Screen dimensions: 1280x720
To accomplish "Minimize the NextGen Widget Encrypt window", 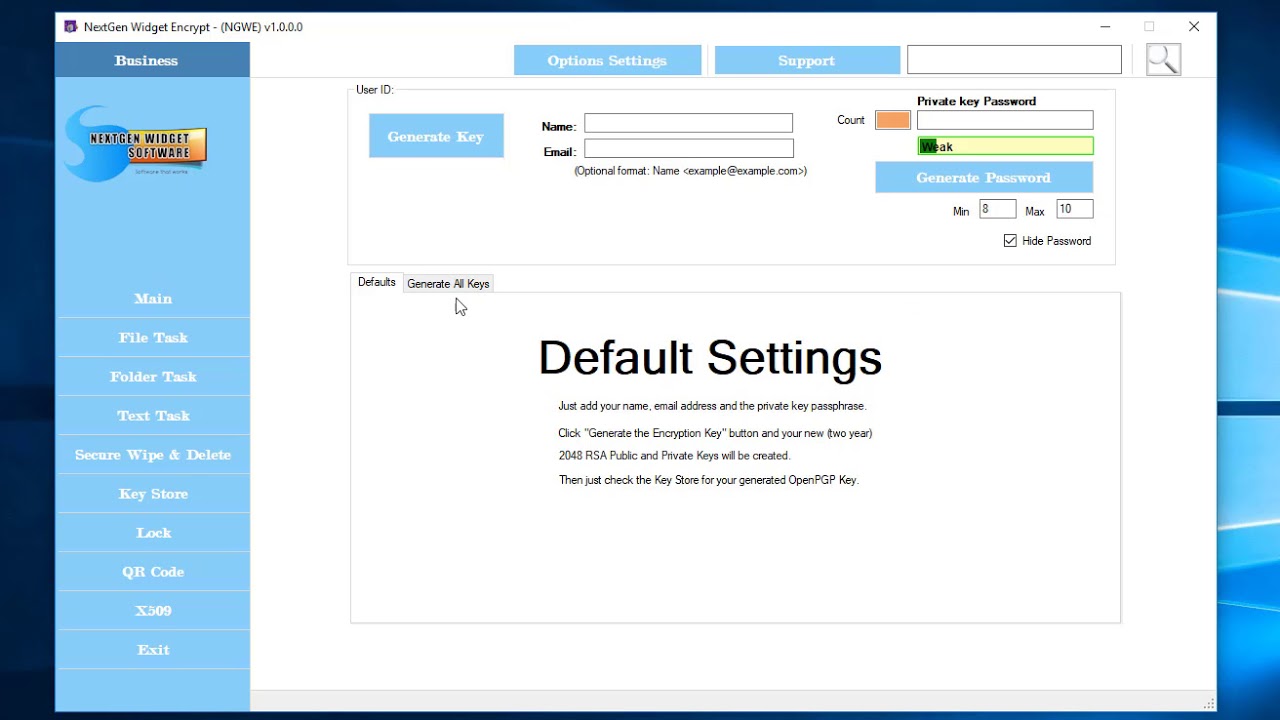I will 1105,27.
